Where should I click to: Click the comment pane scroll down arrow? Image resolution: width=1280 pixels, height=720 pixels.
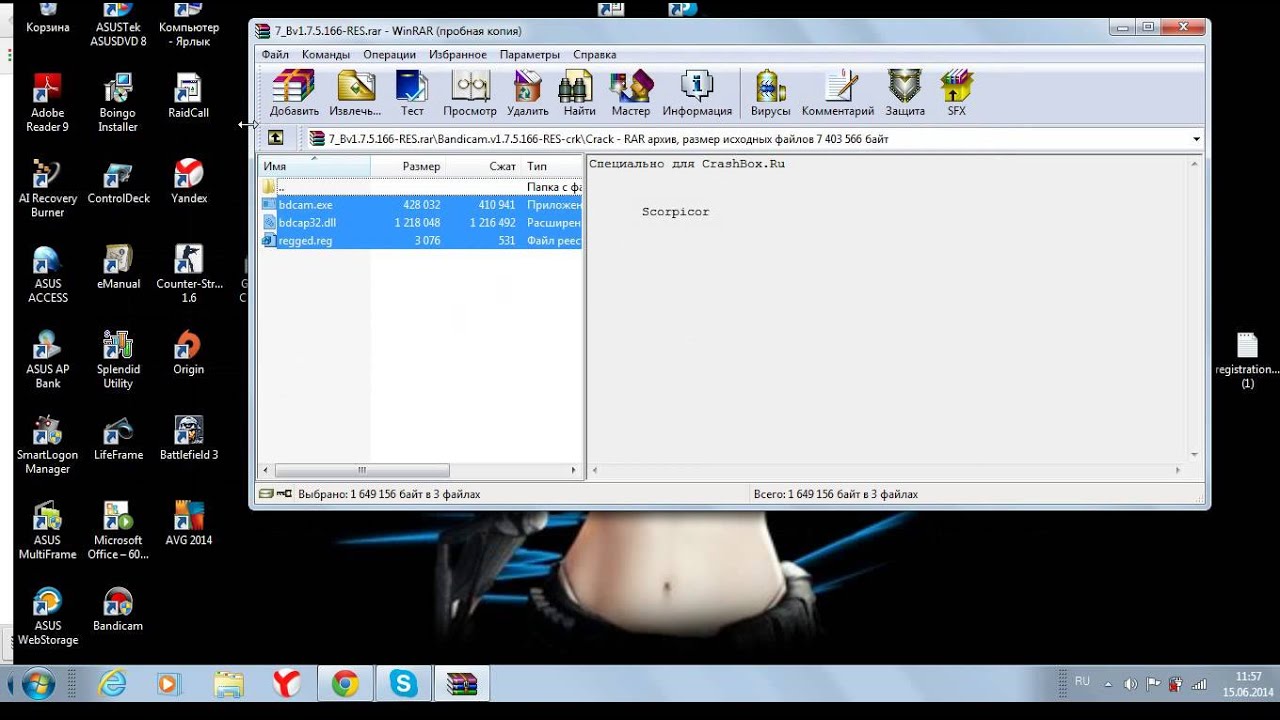point(1194,455)
